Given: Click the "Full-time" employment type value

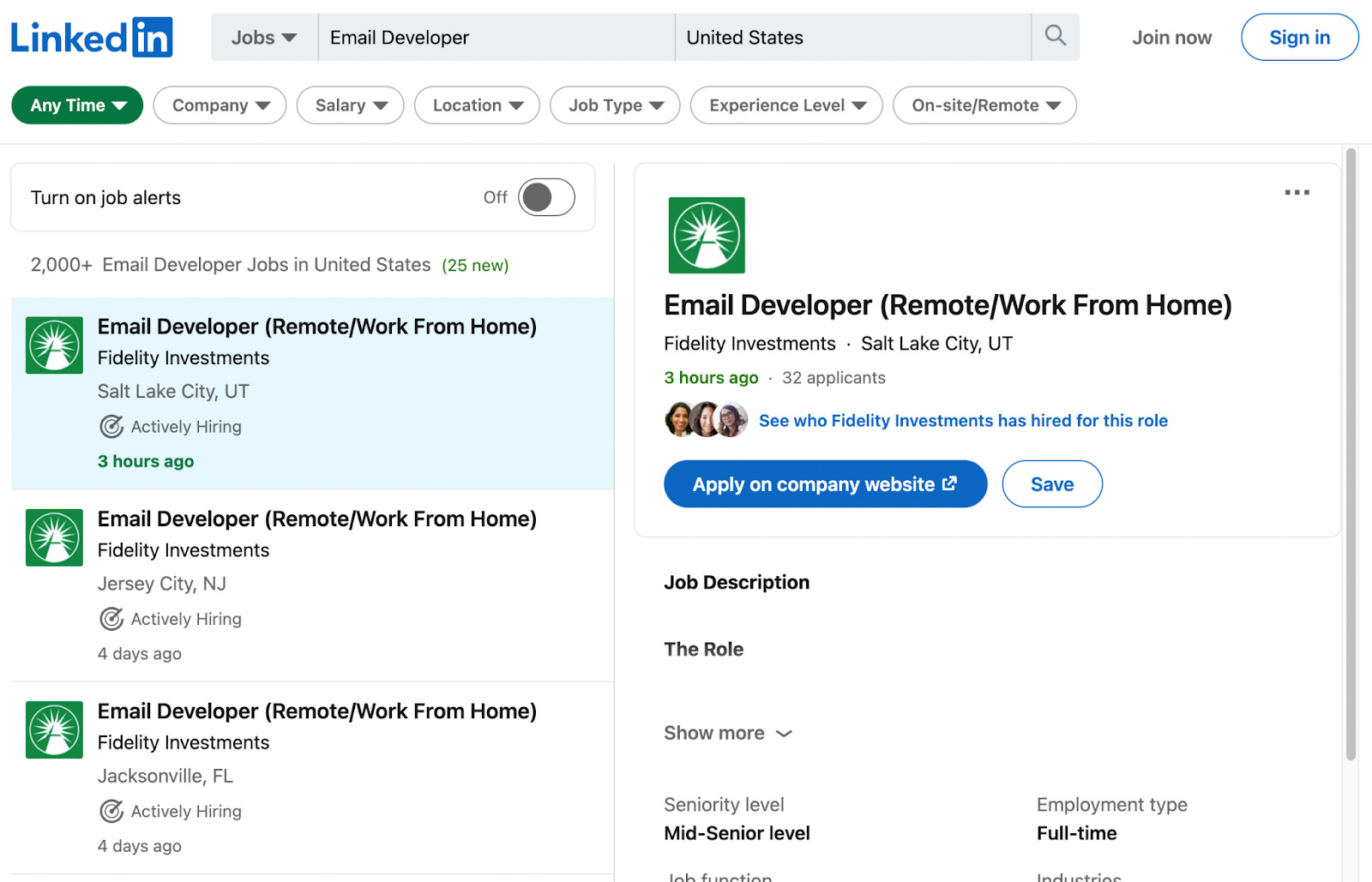Looking at the screenshot, I should click(1076, 833).
